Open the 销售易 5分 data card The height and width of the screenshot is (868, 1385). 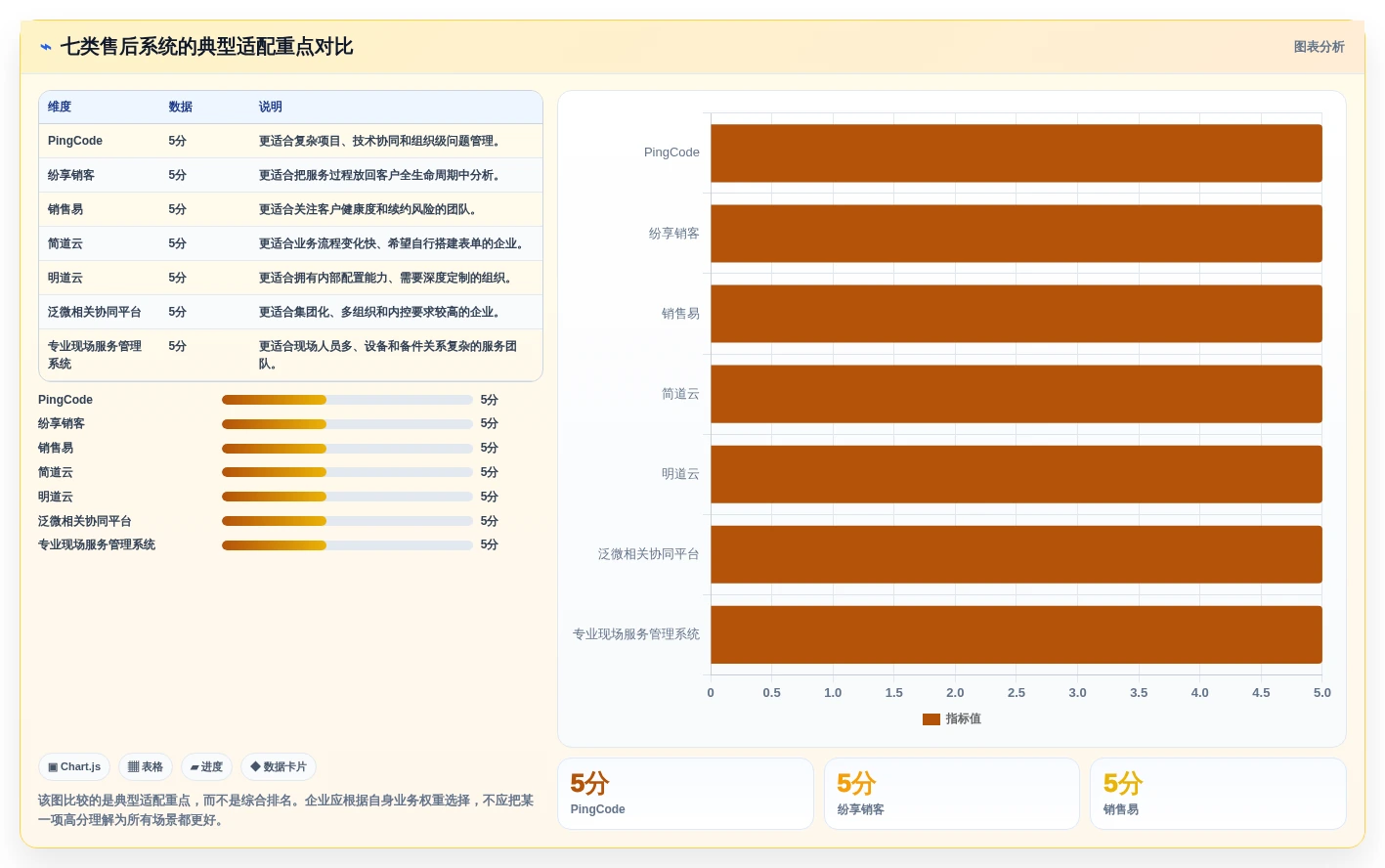tap(1218, 794)
